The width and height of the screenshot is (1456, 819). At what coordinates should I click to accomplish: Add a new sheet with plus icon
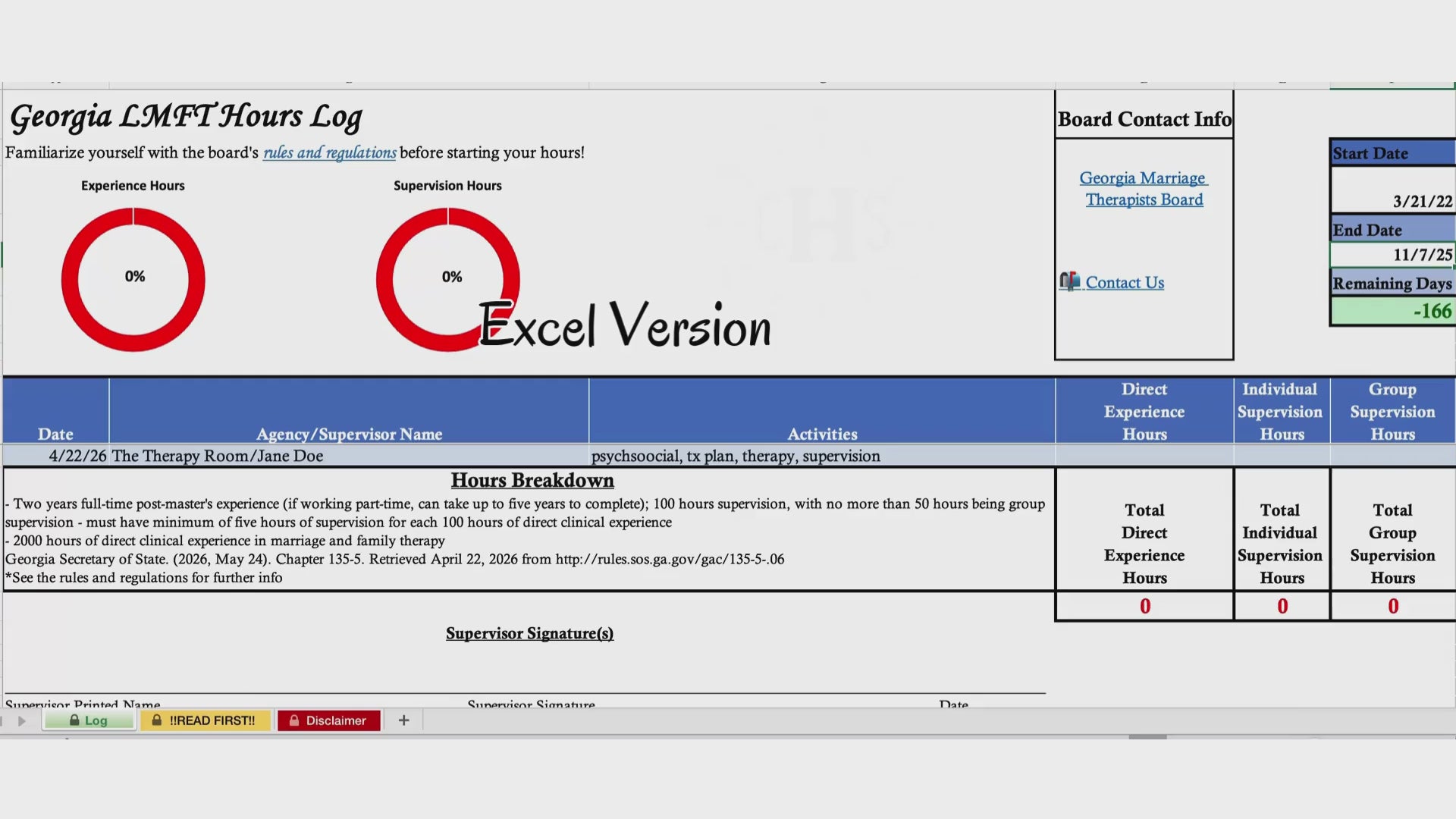(403, 720)
